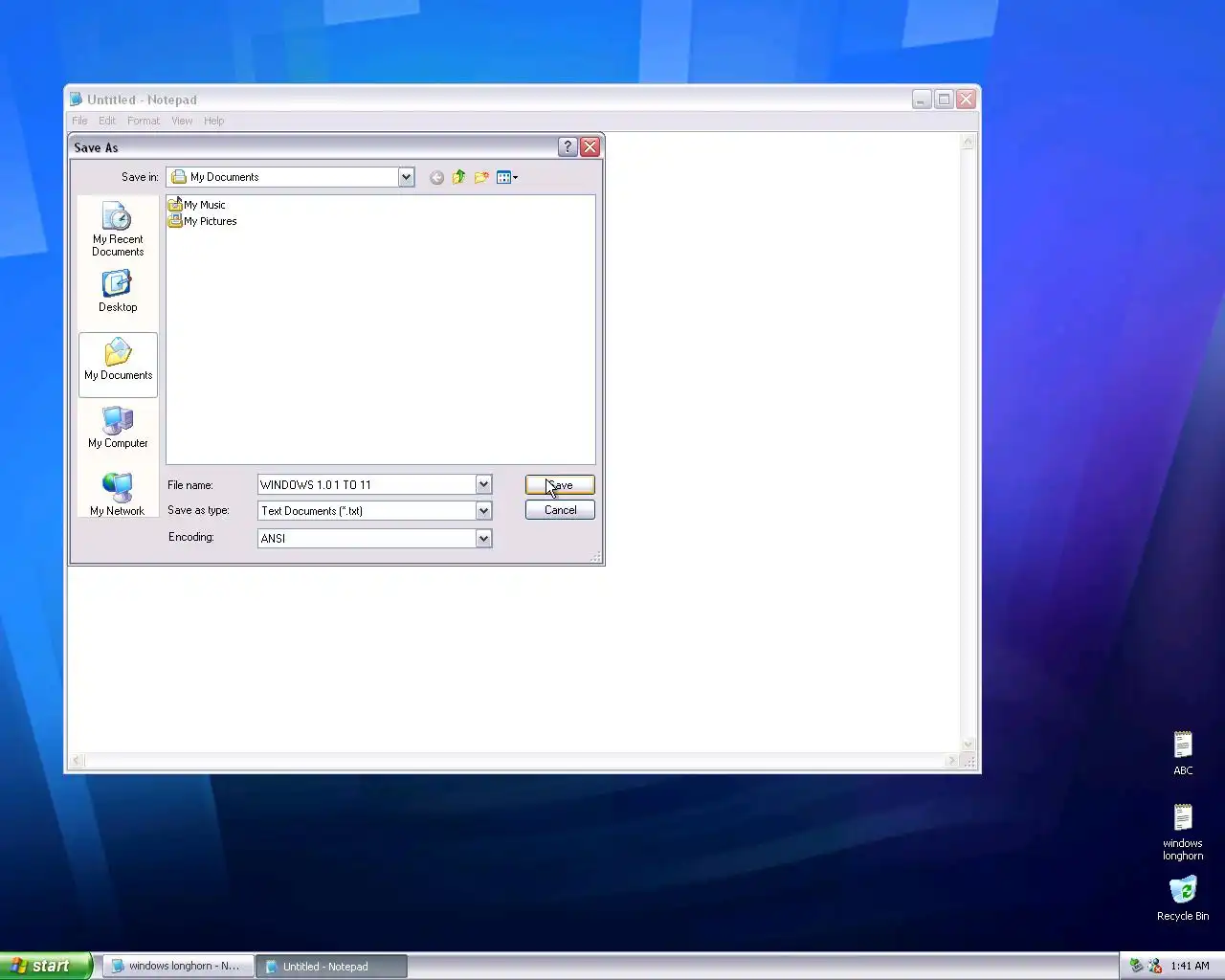Click the Notepad vertical scrollbar down arrow
Viewport: 1225px width, 980px height.
[968, 744]
